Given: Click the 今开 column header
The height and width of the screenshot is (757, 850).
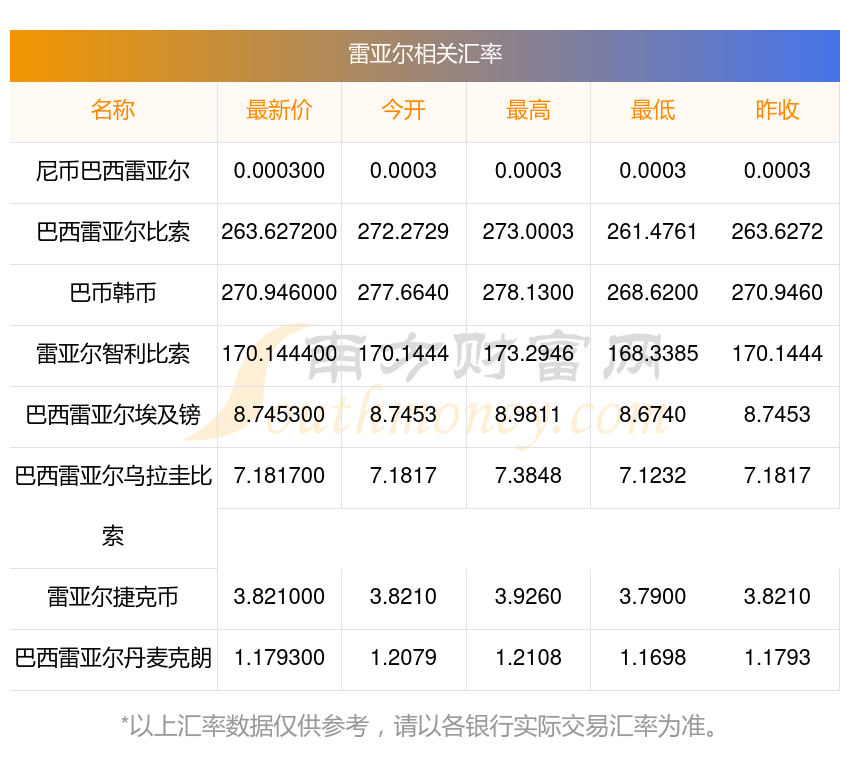Looking at the screenshot, I should (x=403, y=110).
